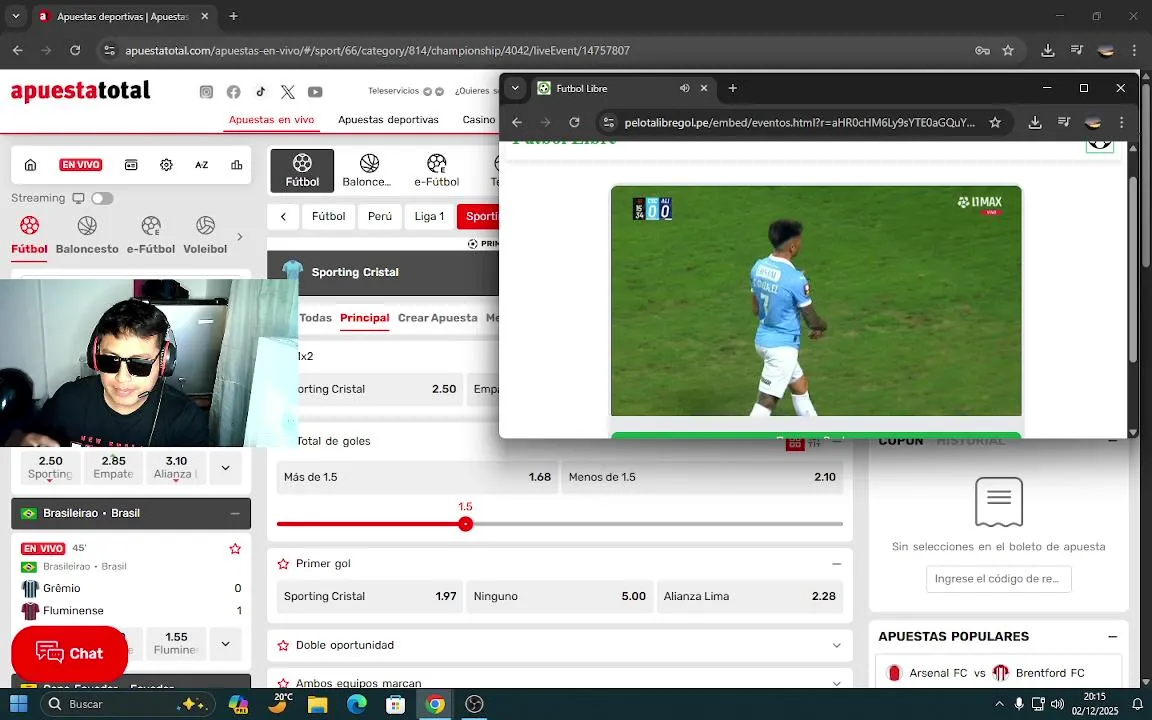This screenshot has width=1152, height=720.
Task: Favorite the Grêmio vs Fluminense match star
Action: click(x=235, y=548)
